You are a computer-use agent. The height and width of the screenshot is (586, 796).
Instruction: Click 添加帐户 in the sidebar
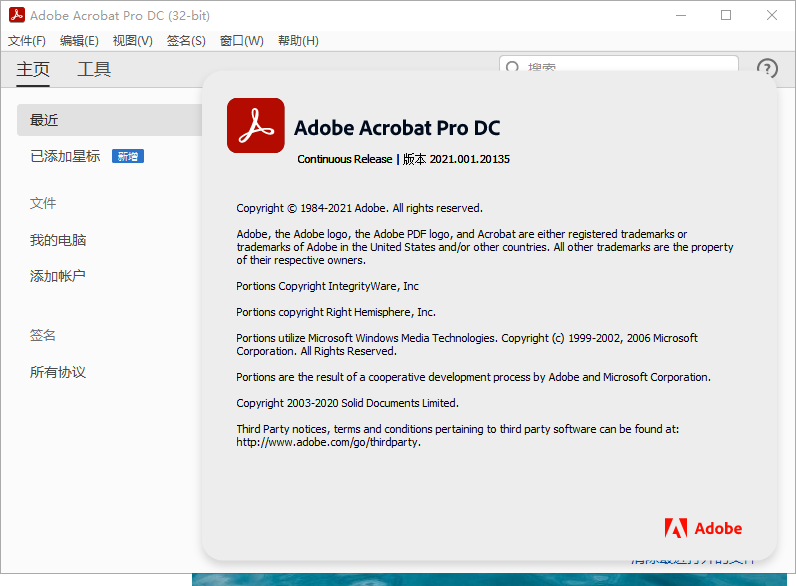58,276
